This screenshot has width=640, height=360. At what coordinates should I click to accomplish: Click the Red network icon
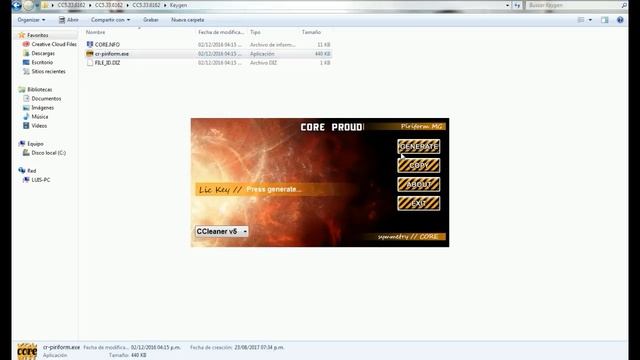(x=22, y=171)
